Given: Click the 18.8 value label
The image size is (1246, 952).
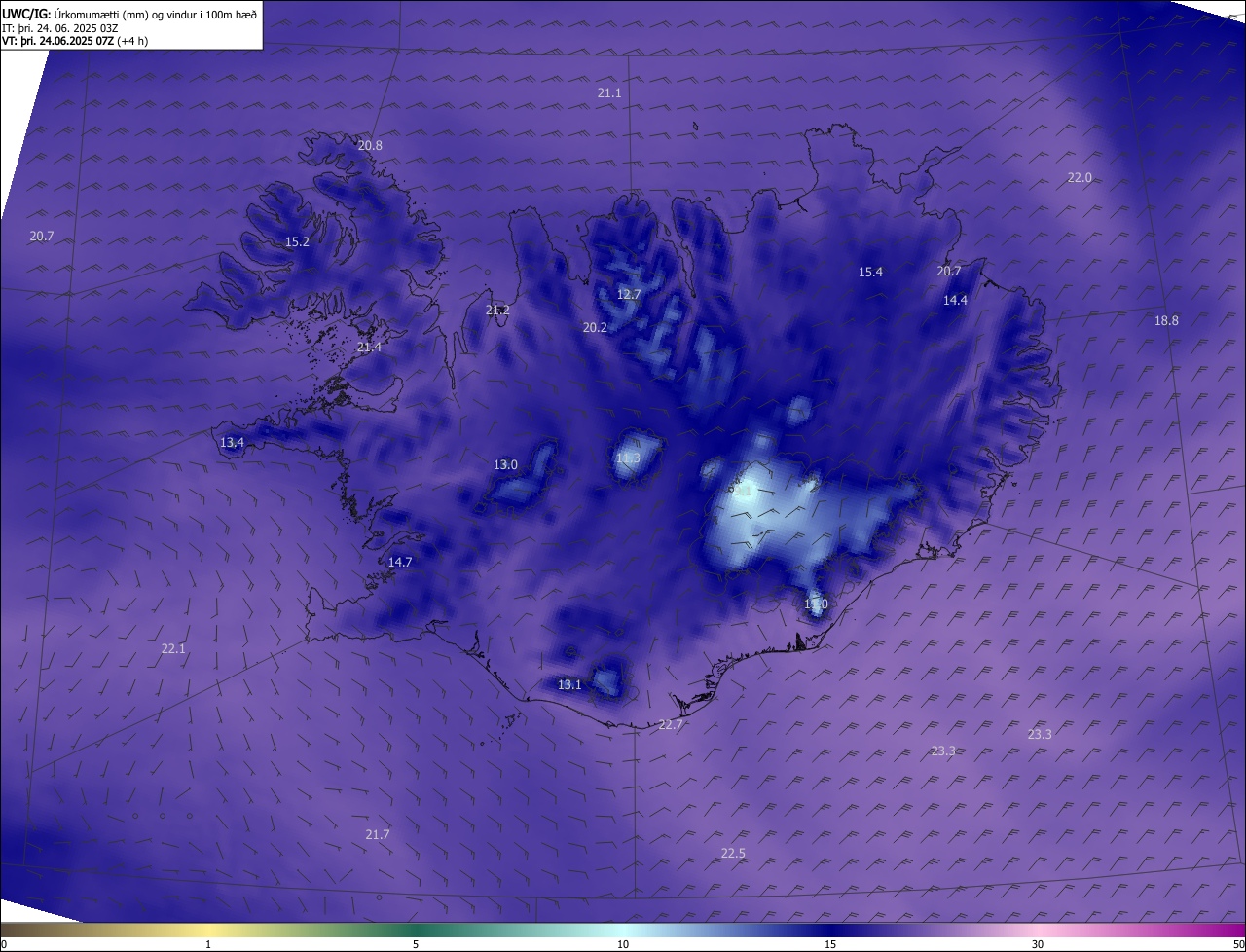Looking at the screenshot, I should click(x=1166, y=320).
